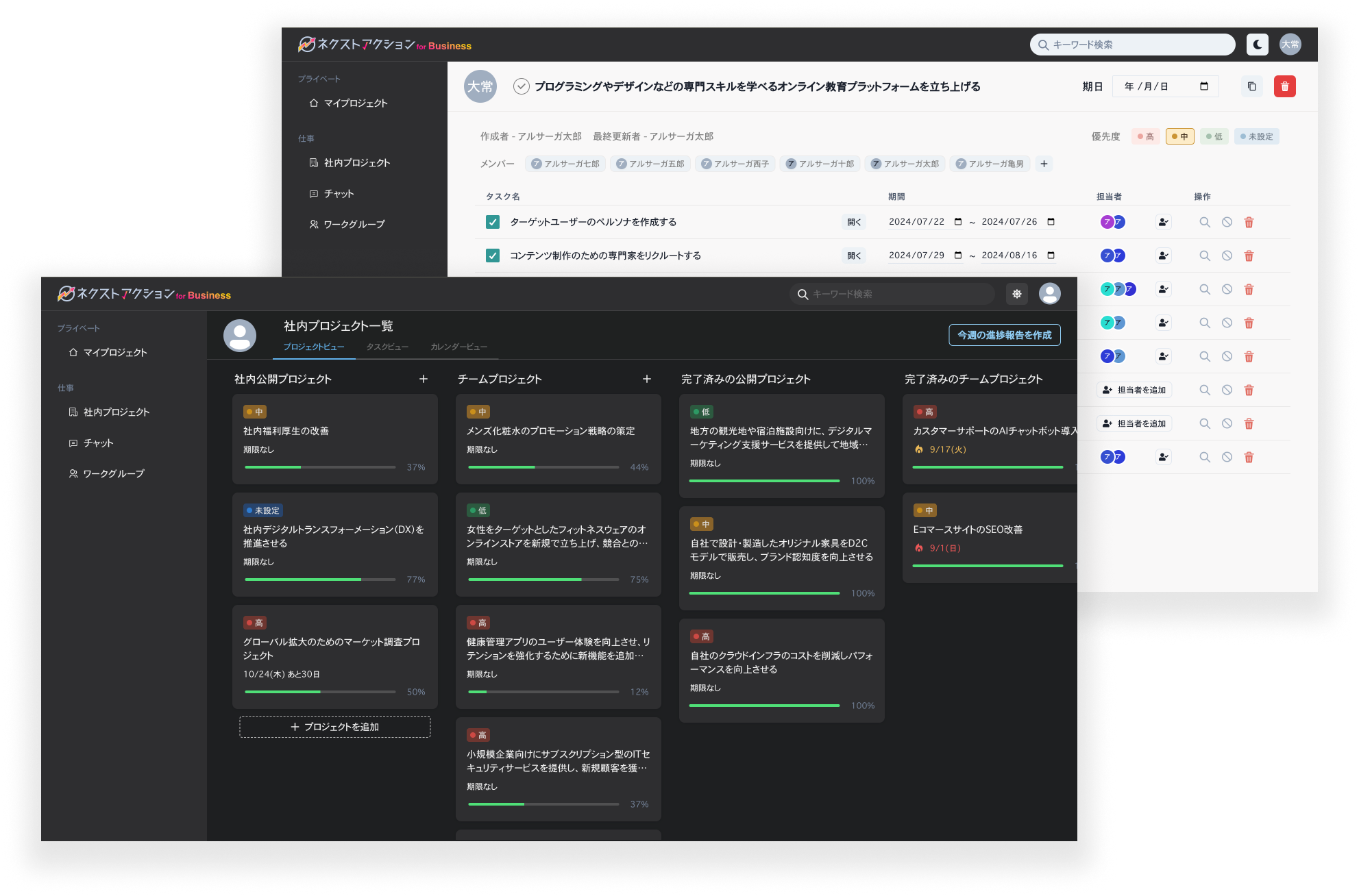The height and width of the screenshot is (896, 1359).
Task: Click the 未設定 priority tag on DX card
Action: [263, 510]
